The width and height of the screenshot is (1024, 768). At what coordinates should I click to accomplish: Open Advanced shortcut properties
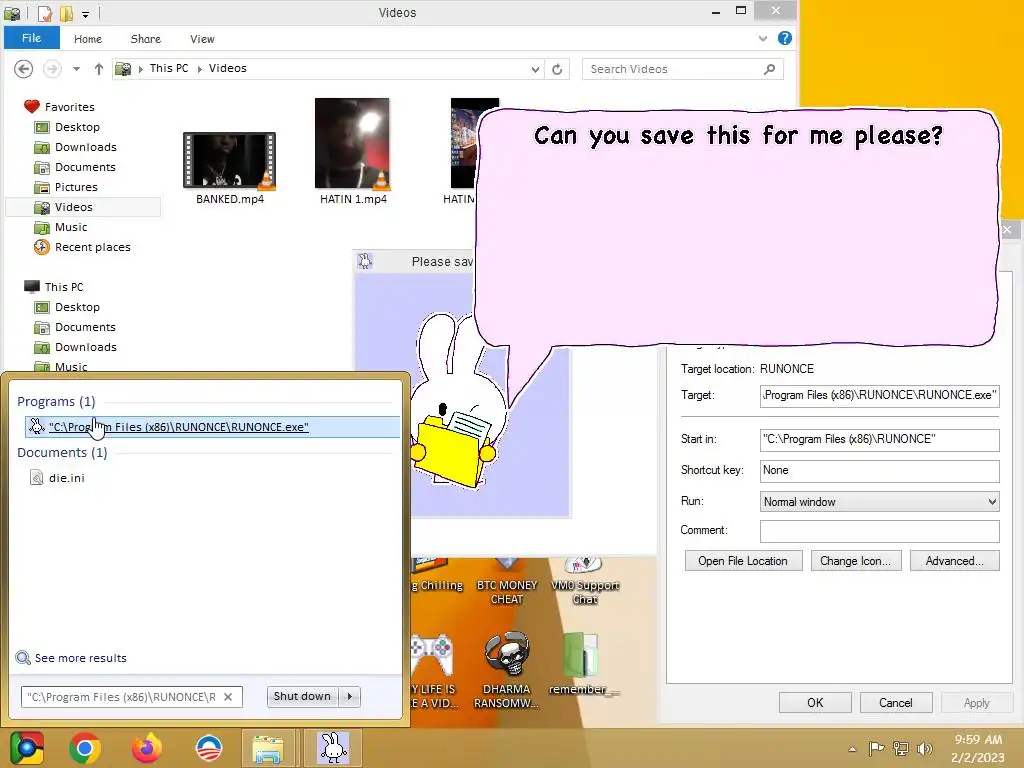point(954,561)
